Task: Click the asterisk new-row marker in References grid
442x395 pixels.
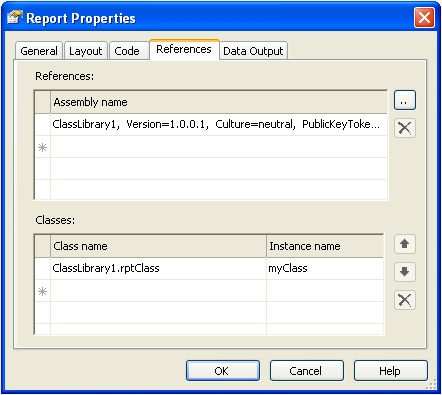Action: point(43,147)
